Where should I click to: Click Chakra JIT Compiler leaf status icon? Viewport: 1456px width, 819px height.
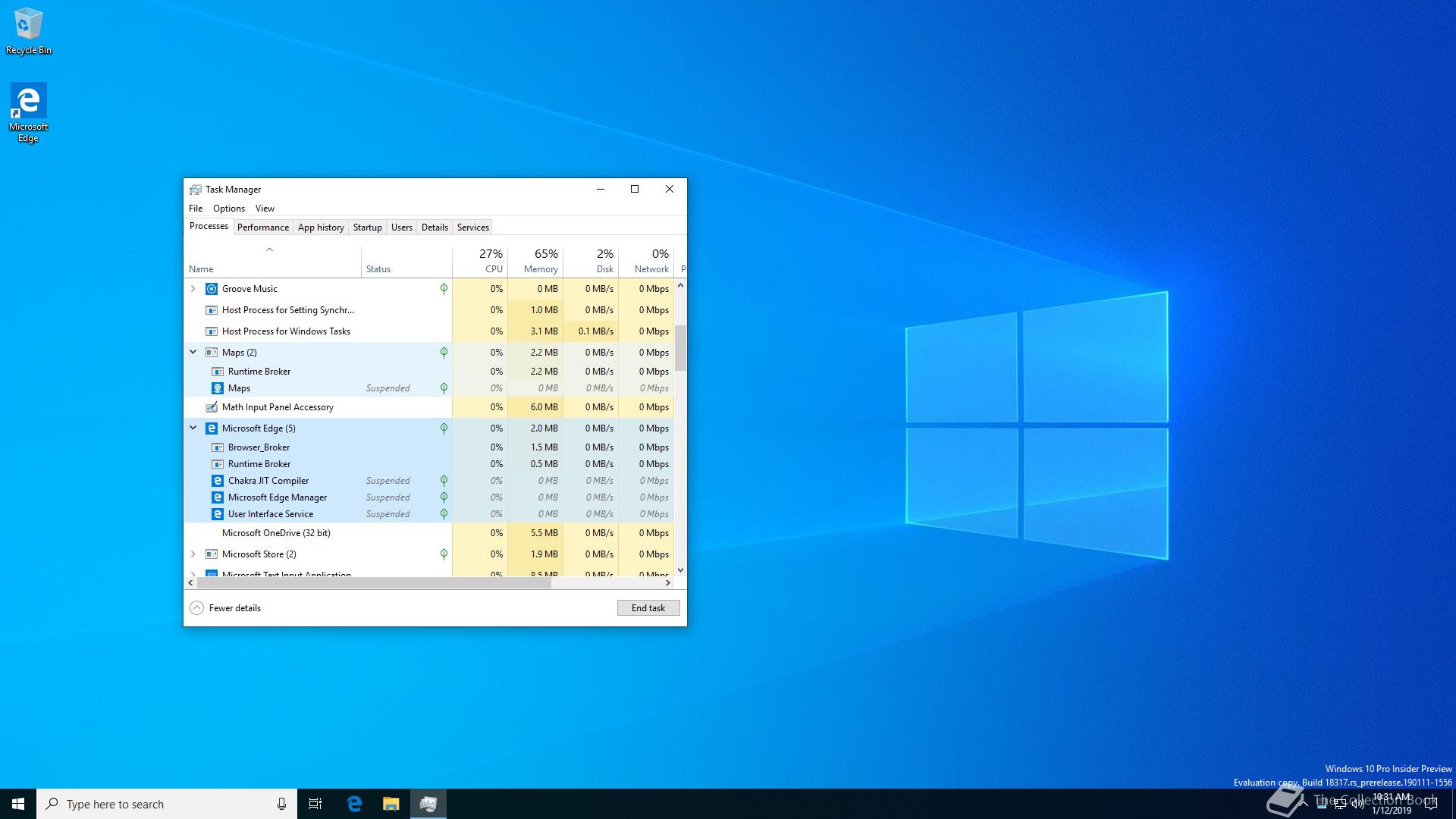click(x=444, y=481)
